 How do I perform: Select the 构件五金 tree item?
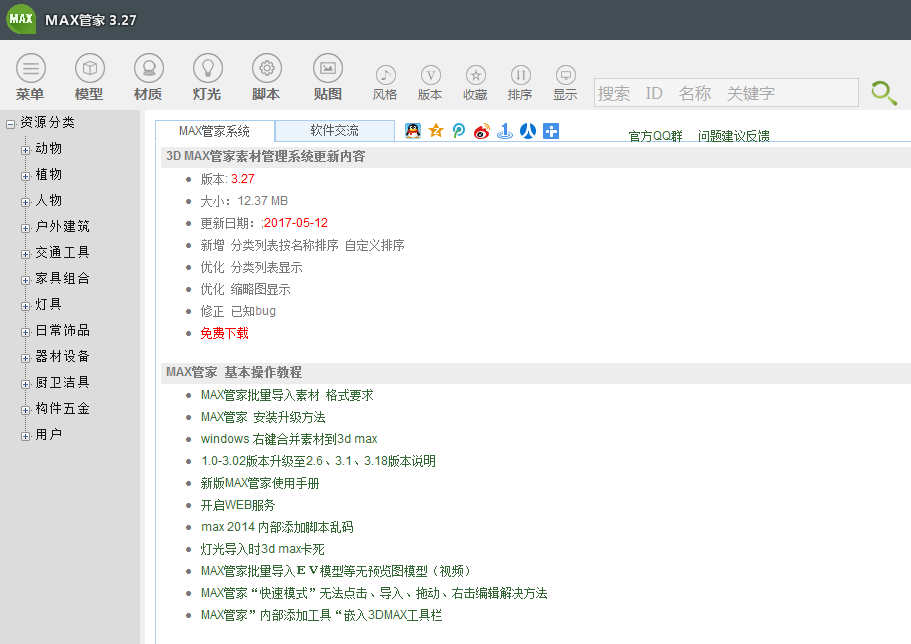pos(62,409)
